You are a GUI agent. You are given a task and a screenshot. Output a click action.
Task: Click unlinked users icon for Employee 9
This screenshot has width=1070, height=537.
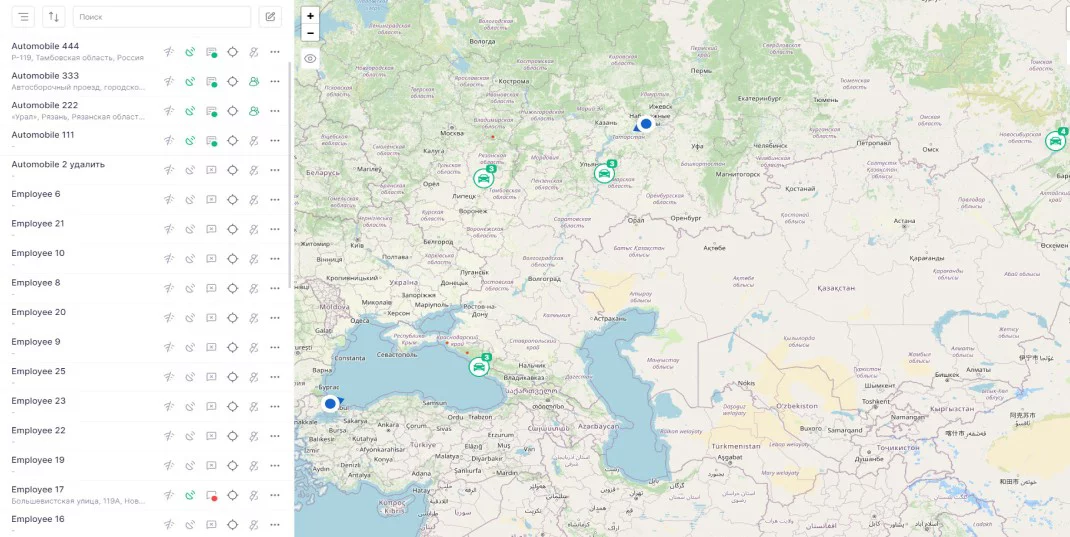point(254,347)
